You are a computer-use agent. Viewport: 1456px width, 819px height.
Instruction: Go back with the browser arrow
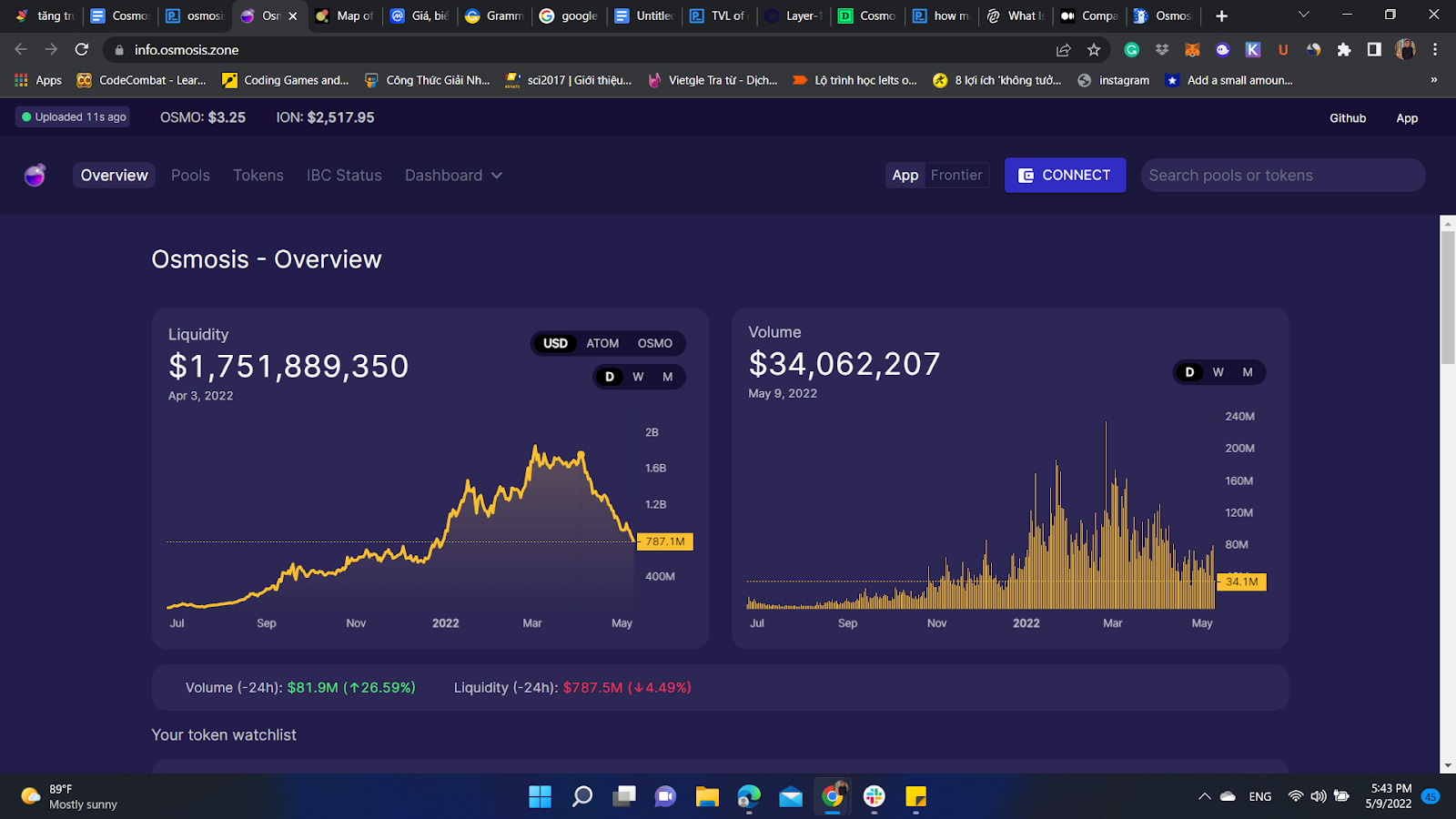(x=21, y=49)
